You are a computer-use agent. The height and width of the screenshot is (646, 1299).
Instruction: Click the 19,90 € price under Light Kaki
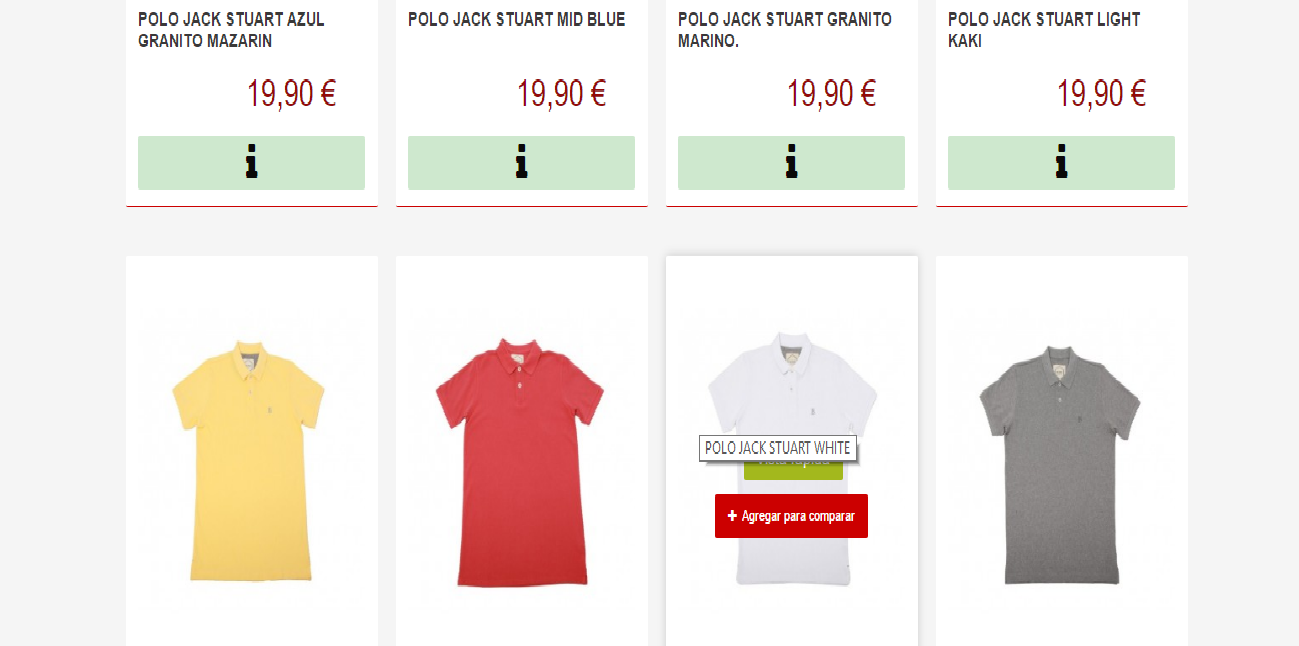click(1101, 94)
